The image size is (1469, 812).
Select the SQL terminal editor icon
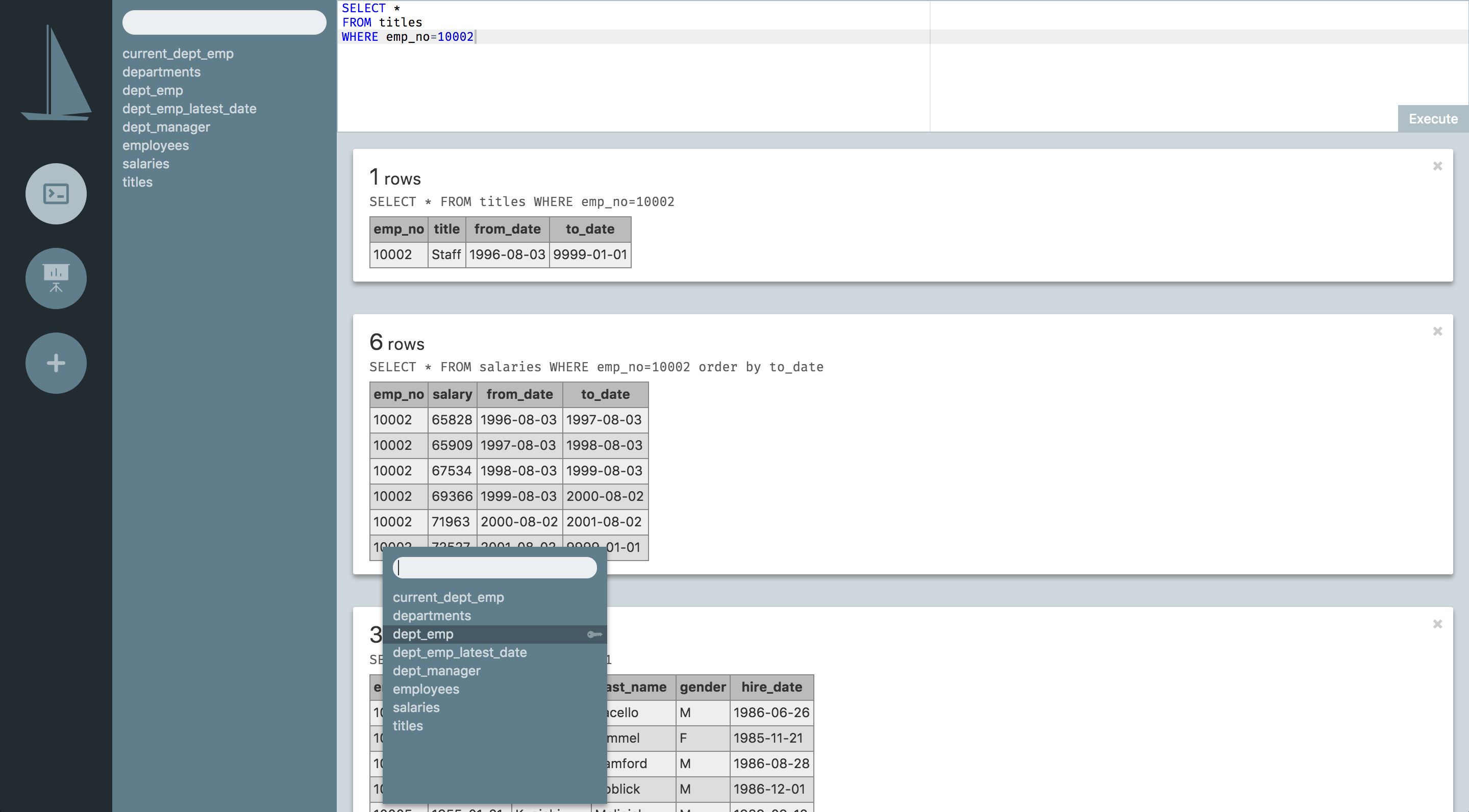(x=55, y=193)
